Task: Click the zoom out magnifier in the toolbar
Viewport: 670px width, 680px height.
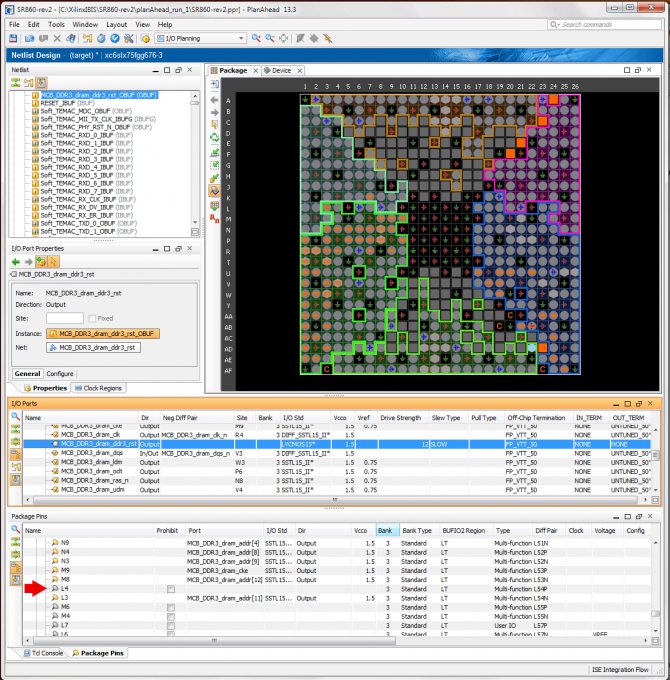Action: pos(270,39)
